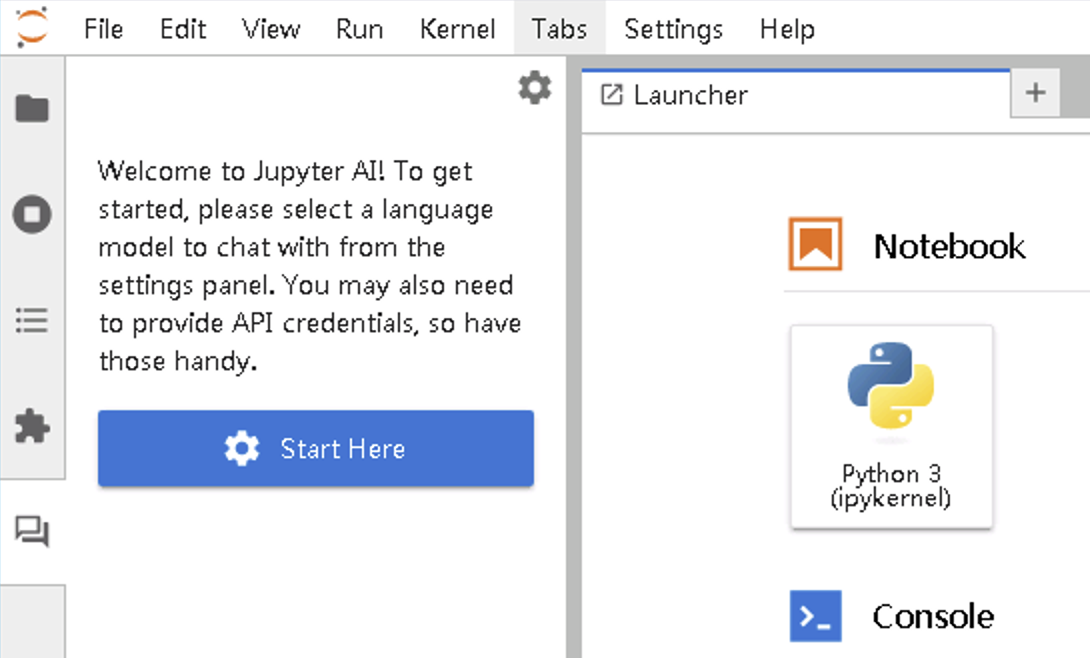Click the Jupyter logo in menu bar
1090x658 pixels.
click(x=32, y=28)
